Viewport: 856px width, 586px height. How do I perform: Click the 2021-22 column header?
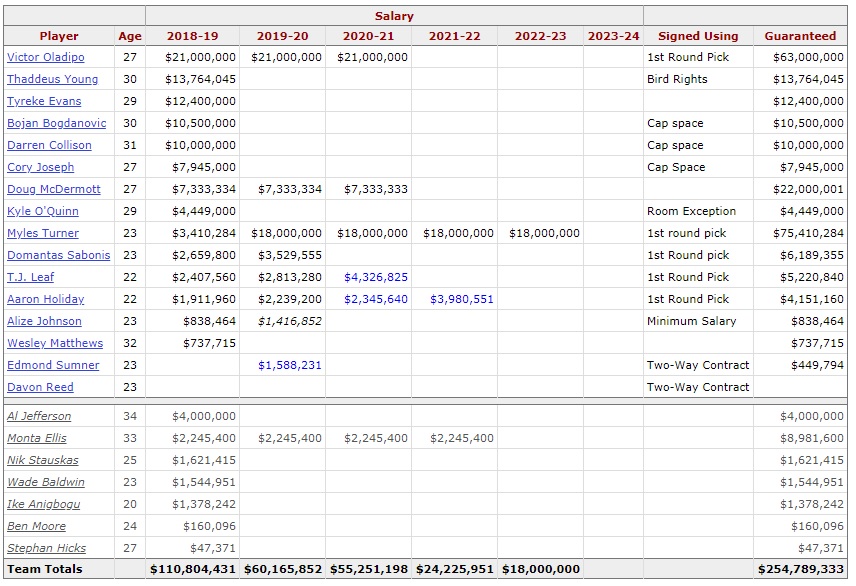click(x=455, y=36)
